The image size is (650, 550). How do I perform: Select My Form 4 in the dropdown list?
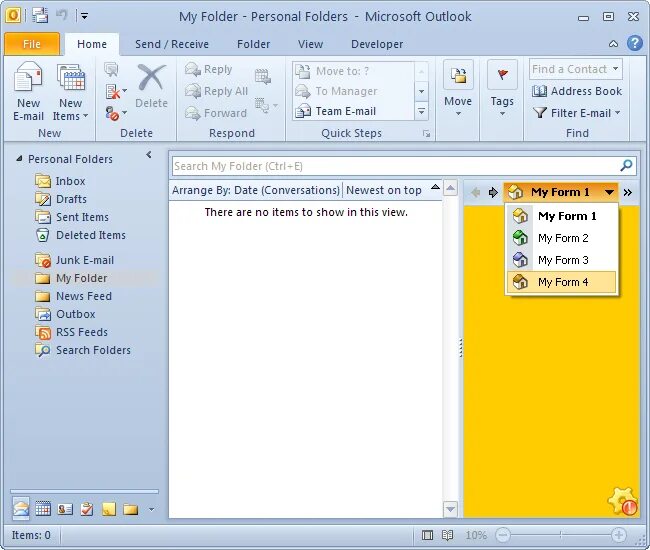coord(562,282)
